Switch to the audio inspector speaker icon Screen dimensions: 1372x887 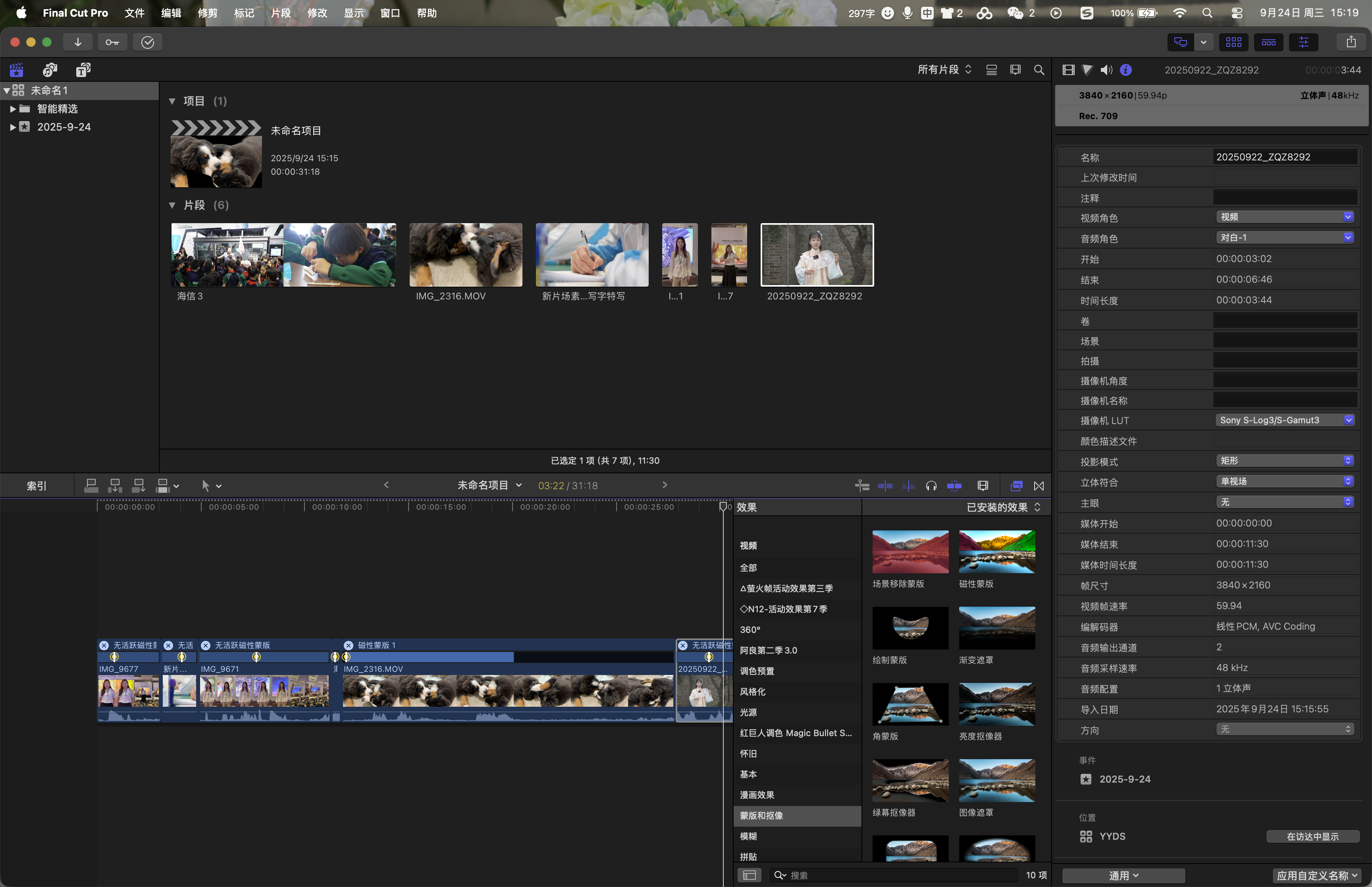click(1106, 70)
